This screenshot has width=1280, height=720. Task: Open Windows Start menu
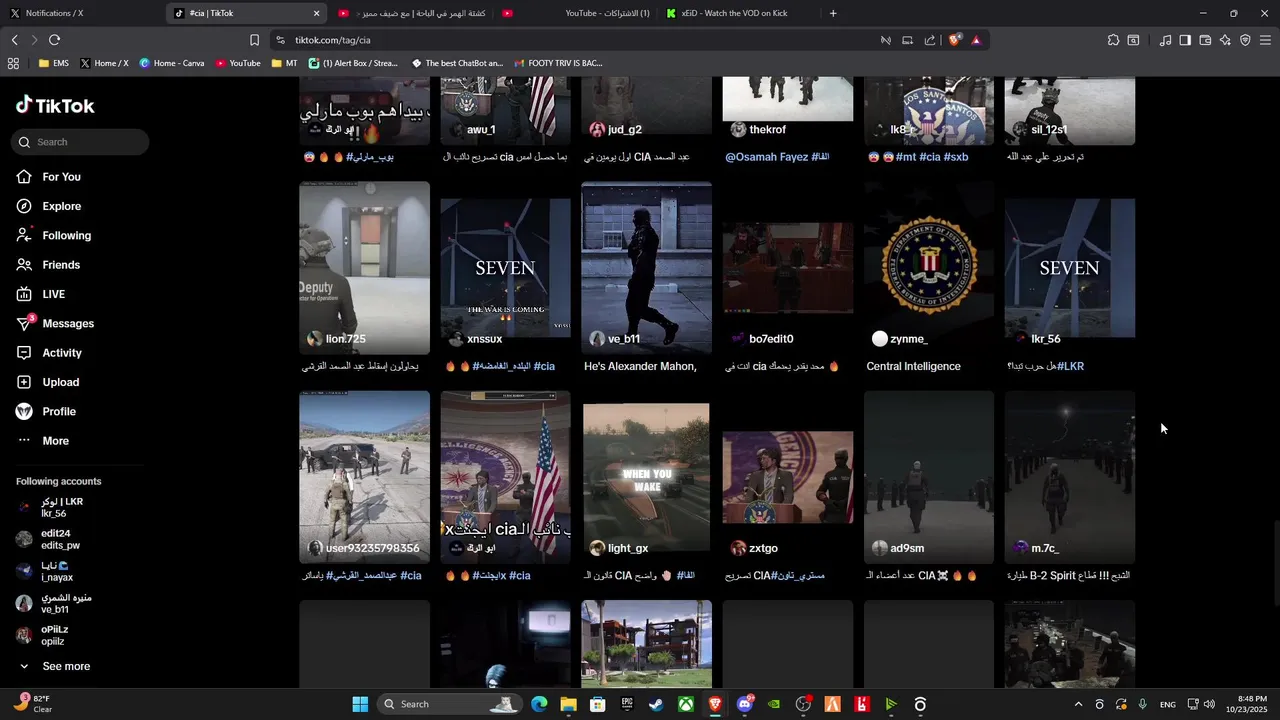point(360,704)
